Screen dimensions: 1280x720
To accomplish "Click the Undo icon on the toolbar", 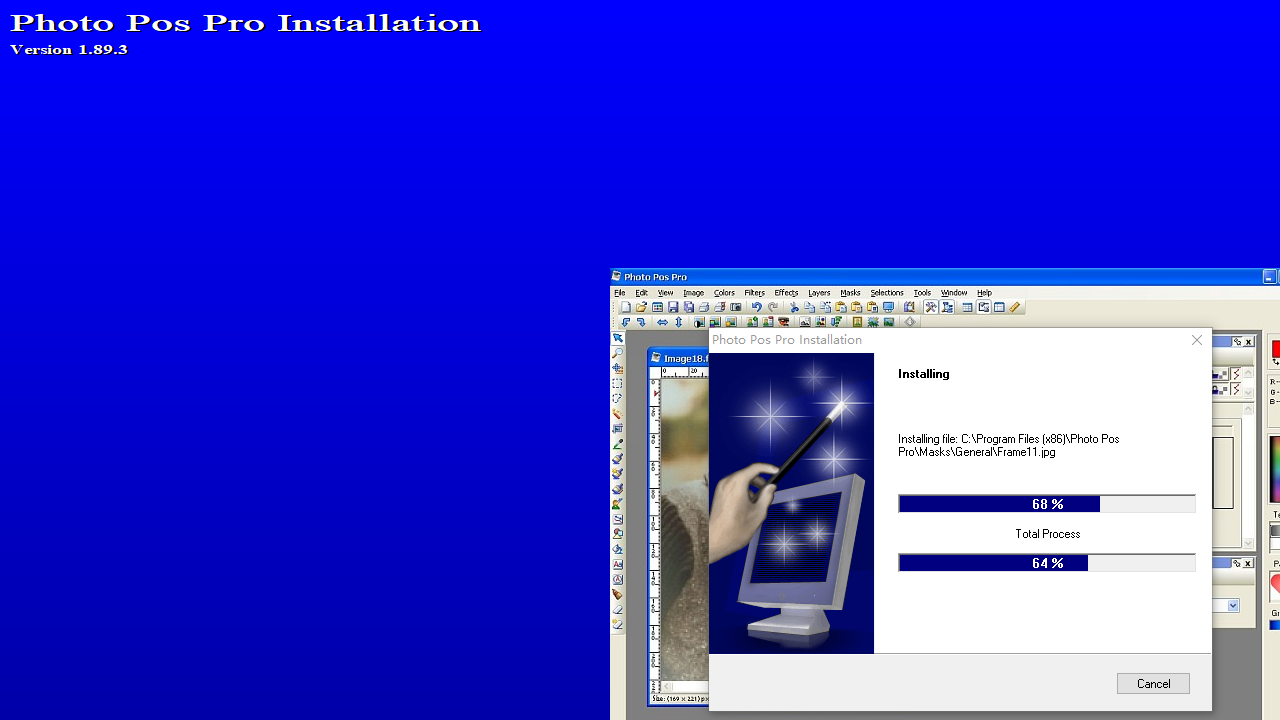I will (757, 307).
